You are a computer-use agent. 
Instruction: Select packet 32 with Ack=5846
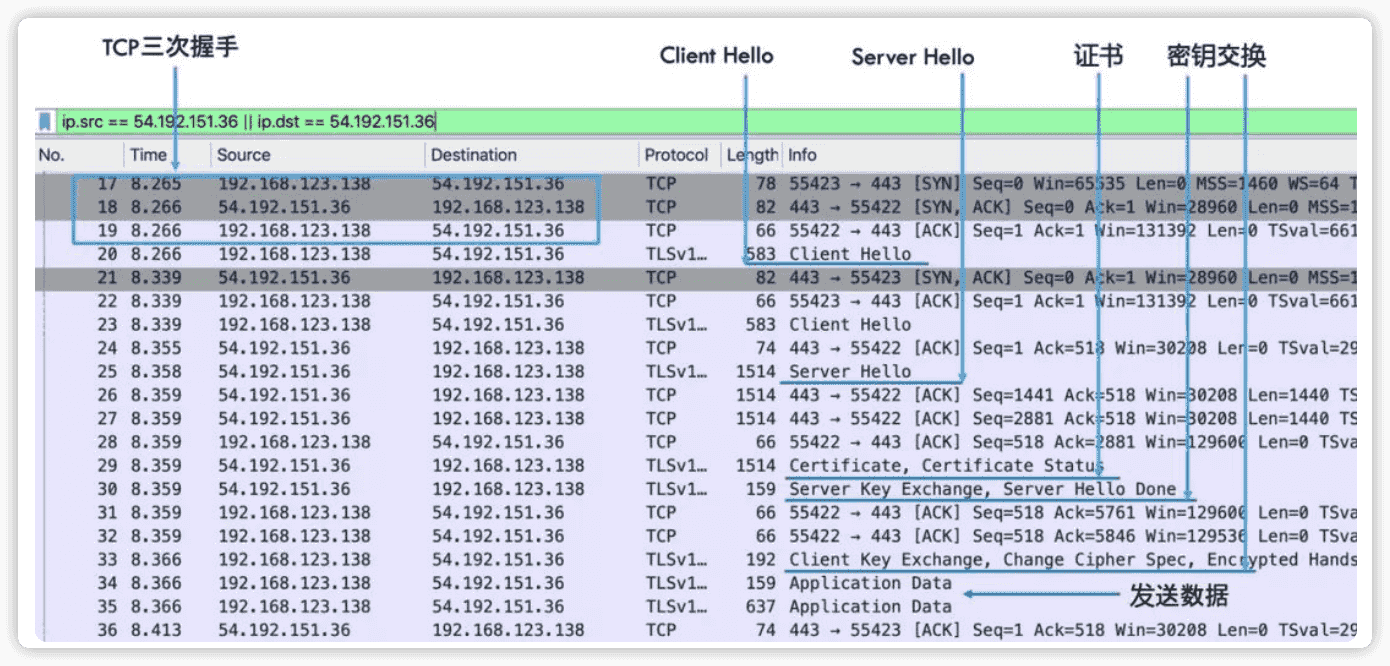click(x=696, y=536)
